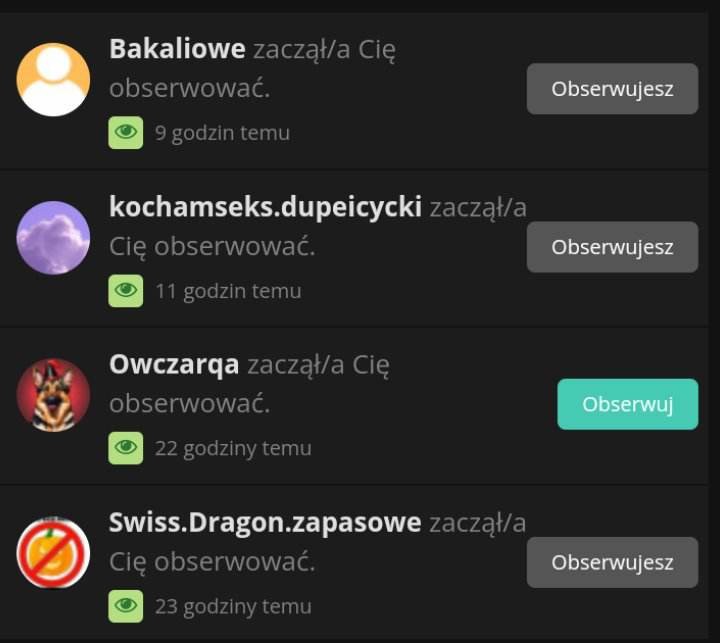Open the purple cloud avatar

tap(53, 237)
